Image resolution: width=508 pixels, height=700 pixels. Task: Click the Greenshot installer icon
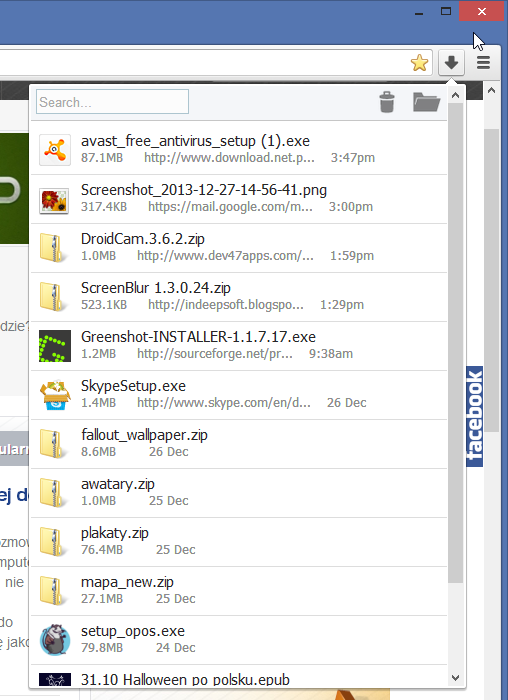[x=54, y=346]
